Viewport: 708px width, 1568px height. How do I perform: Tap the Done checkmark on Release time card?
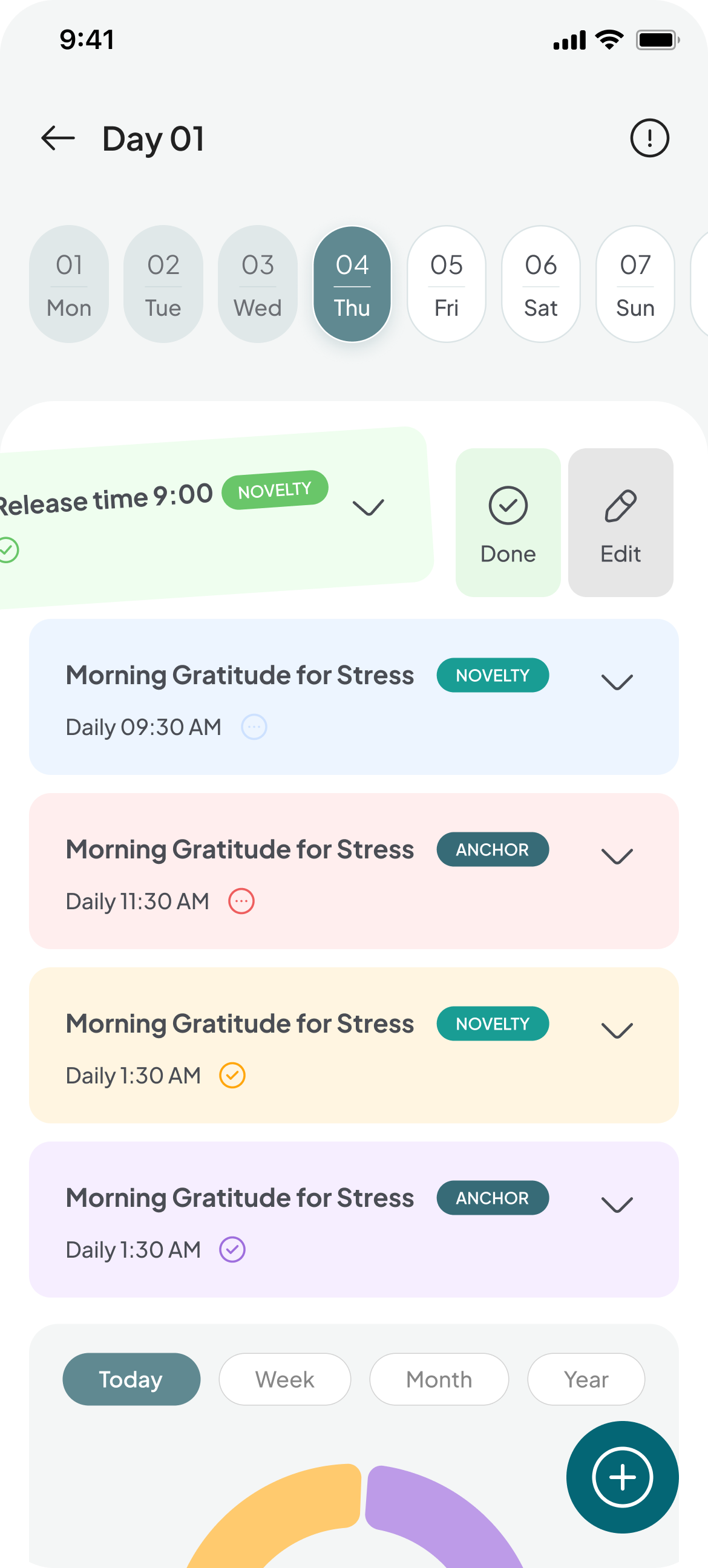tap(507, 521)
